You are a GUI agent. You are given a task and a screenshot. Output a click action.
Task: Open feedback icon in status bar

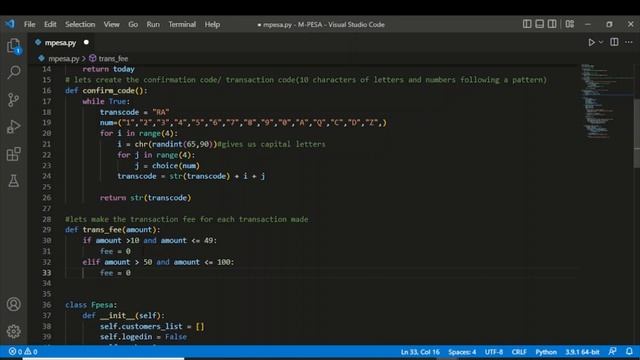tap(612, 351)
